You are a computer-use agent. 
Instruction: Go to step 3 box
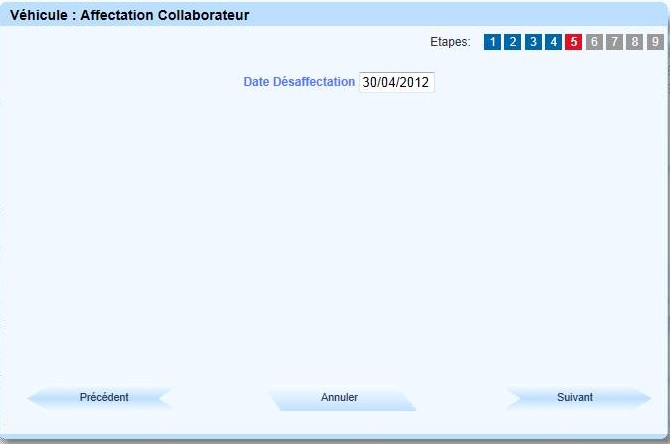[534, 42]
